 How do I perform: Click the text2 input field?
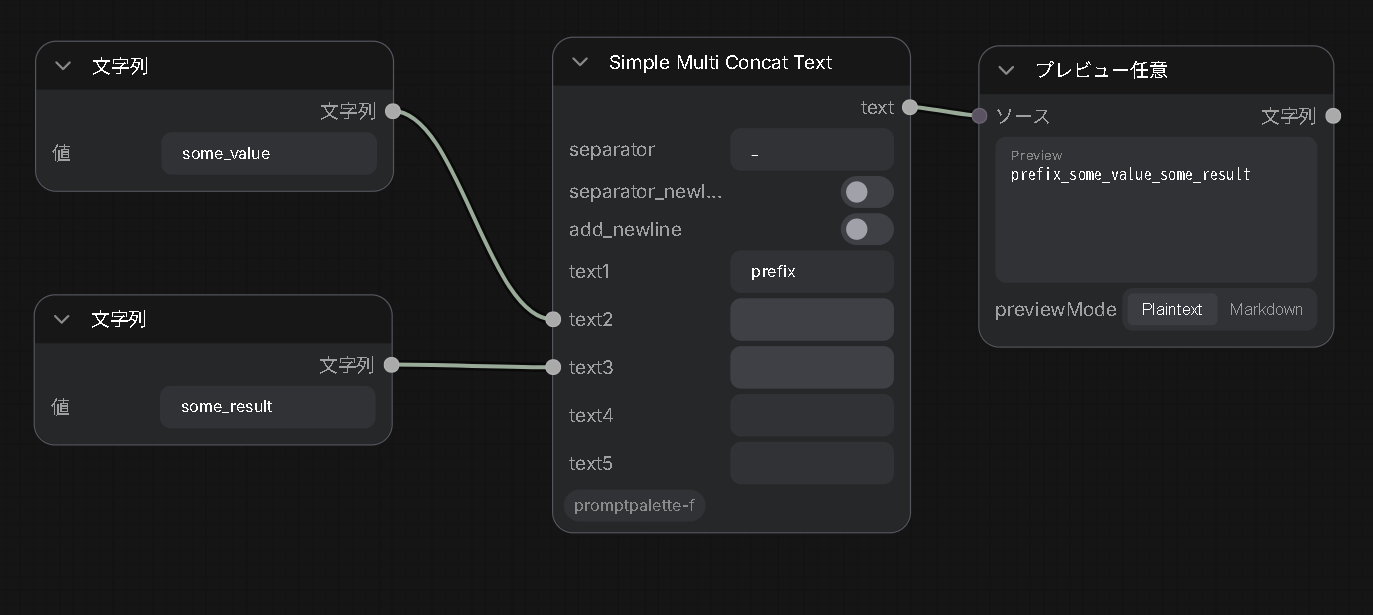(x=812, y=320)
